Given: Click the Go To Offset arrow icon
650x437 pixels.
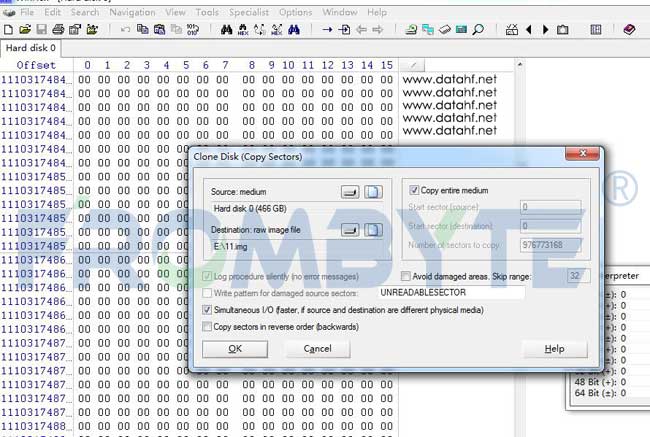Looking at the screenshot, I should pos(327,29).
